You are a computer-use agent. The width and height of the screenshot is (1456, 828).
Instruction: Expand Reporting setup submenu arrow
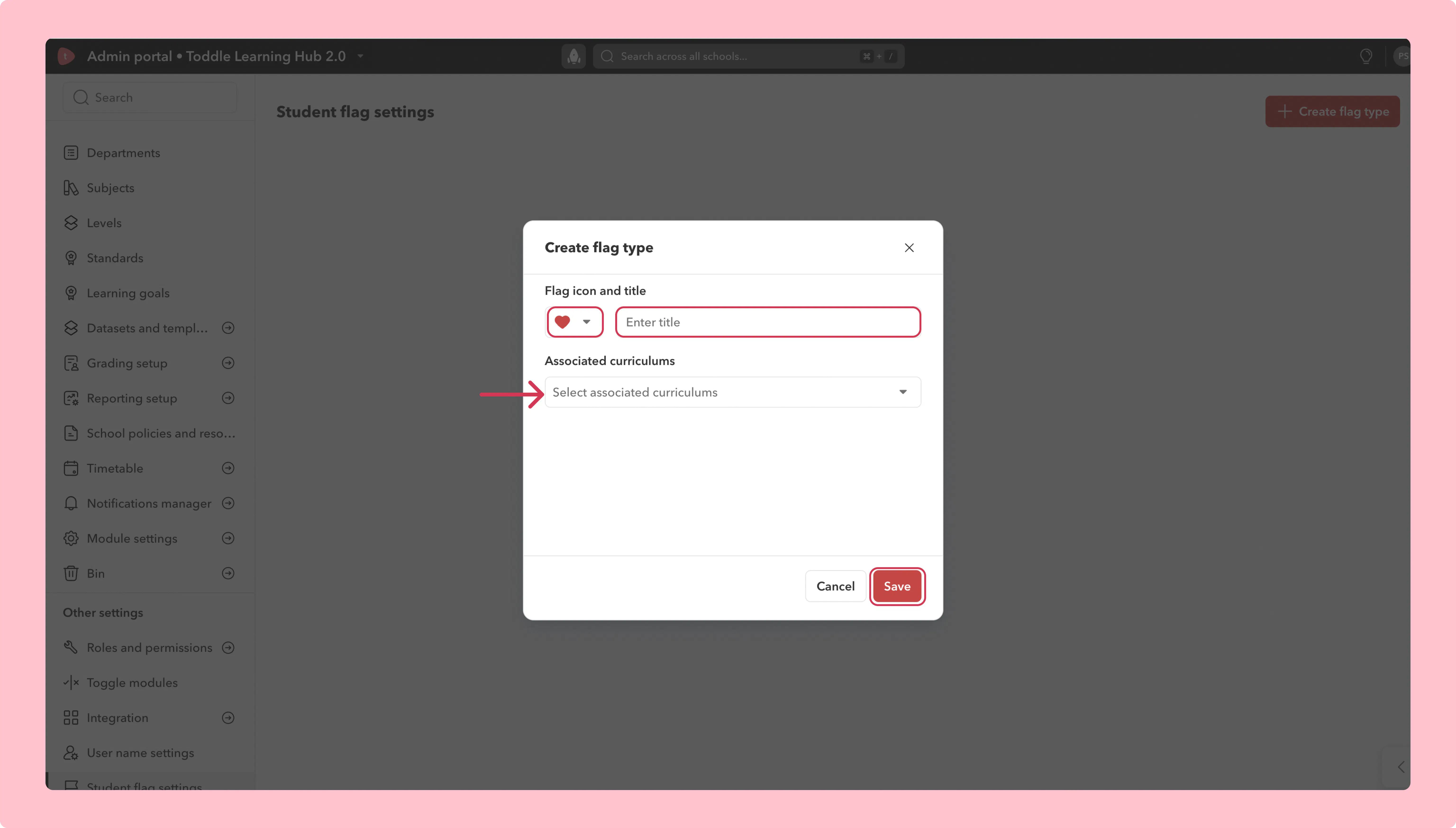point(228,399)
